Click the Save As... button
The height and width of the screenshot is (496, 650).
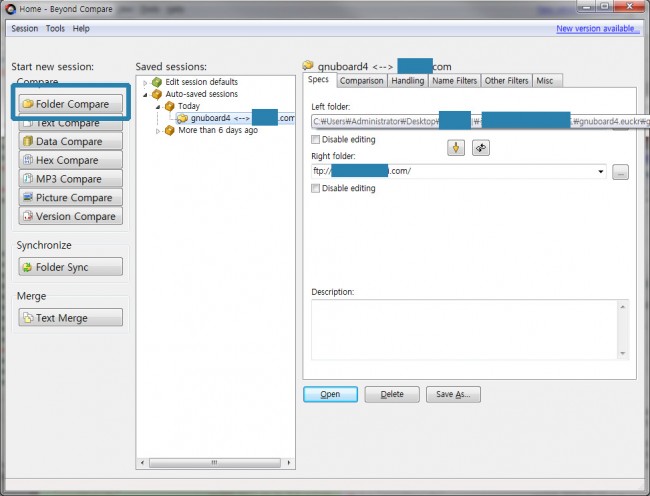(453, 394)
